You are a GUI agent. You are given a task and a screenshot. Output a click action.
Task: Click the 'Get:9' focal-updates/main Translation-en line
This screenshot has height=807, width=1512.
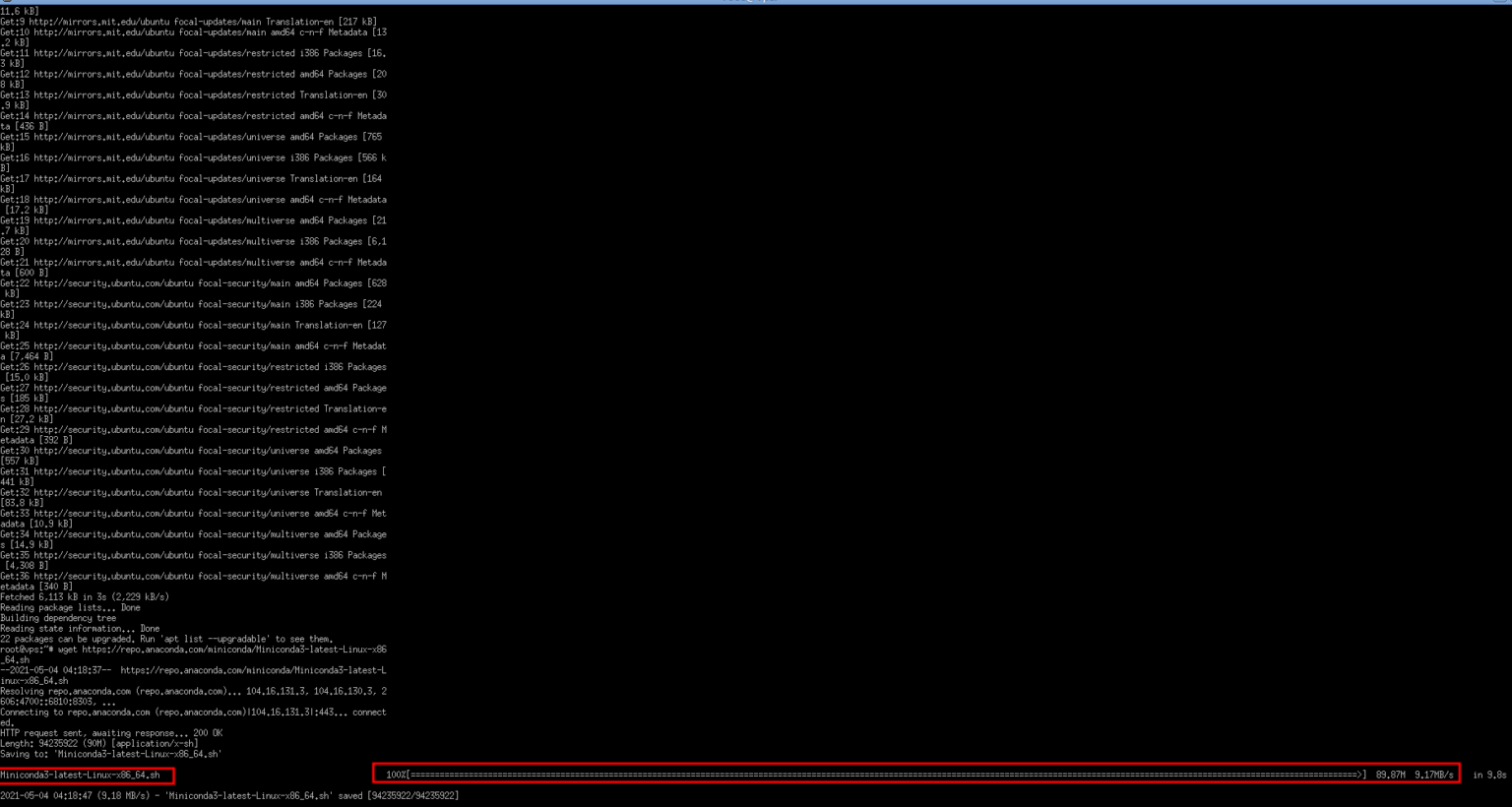pos(188,22)
